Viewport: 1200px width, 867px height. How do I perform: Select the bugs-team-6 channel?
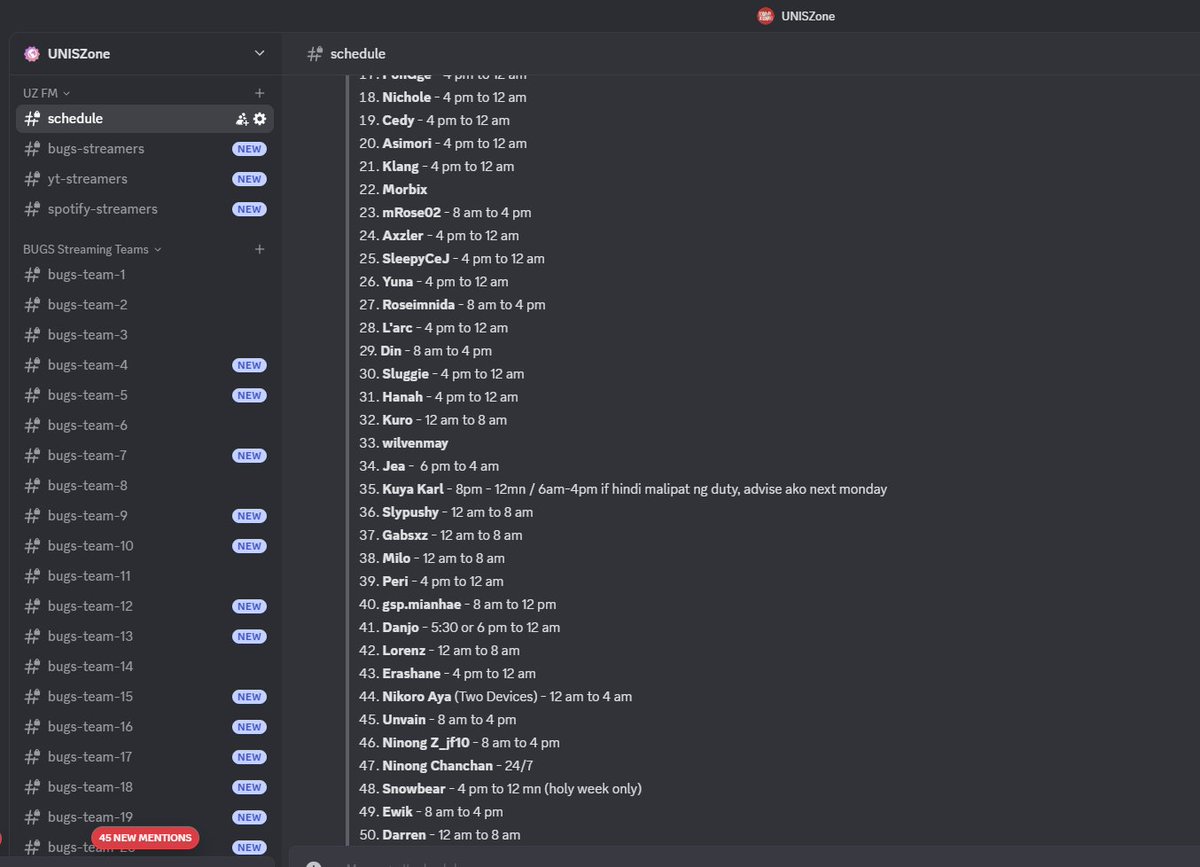point(145,425)
